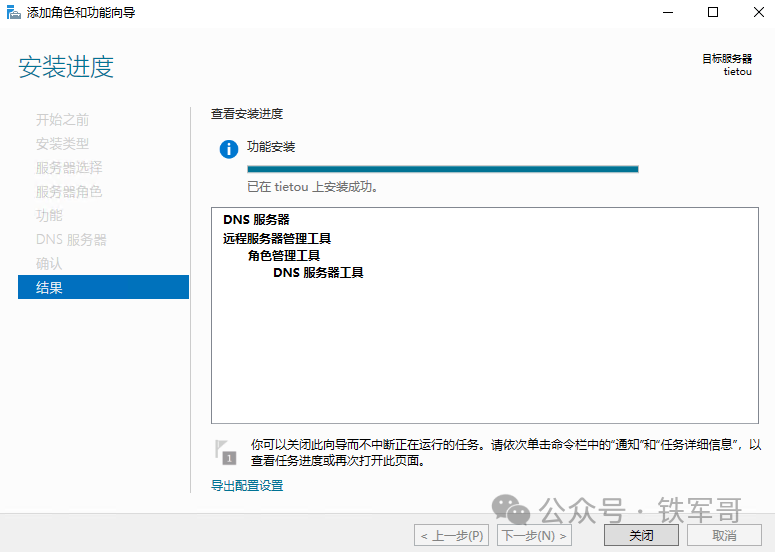The width and height of the screenshot is (775, 552).
Task: Select the 开始之前 step
Action: coord(62,120)
